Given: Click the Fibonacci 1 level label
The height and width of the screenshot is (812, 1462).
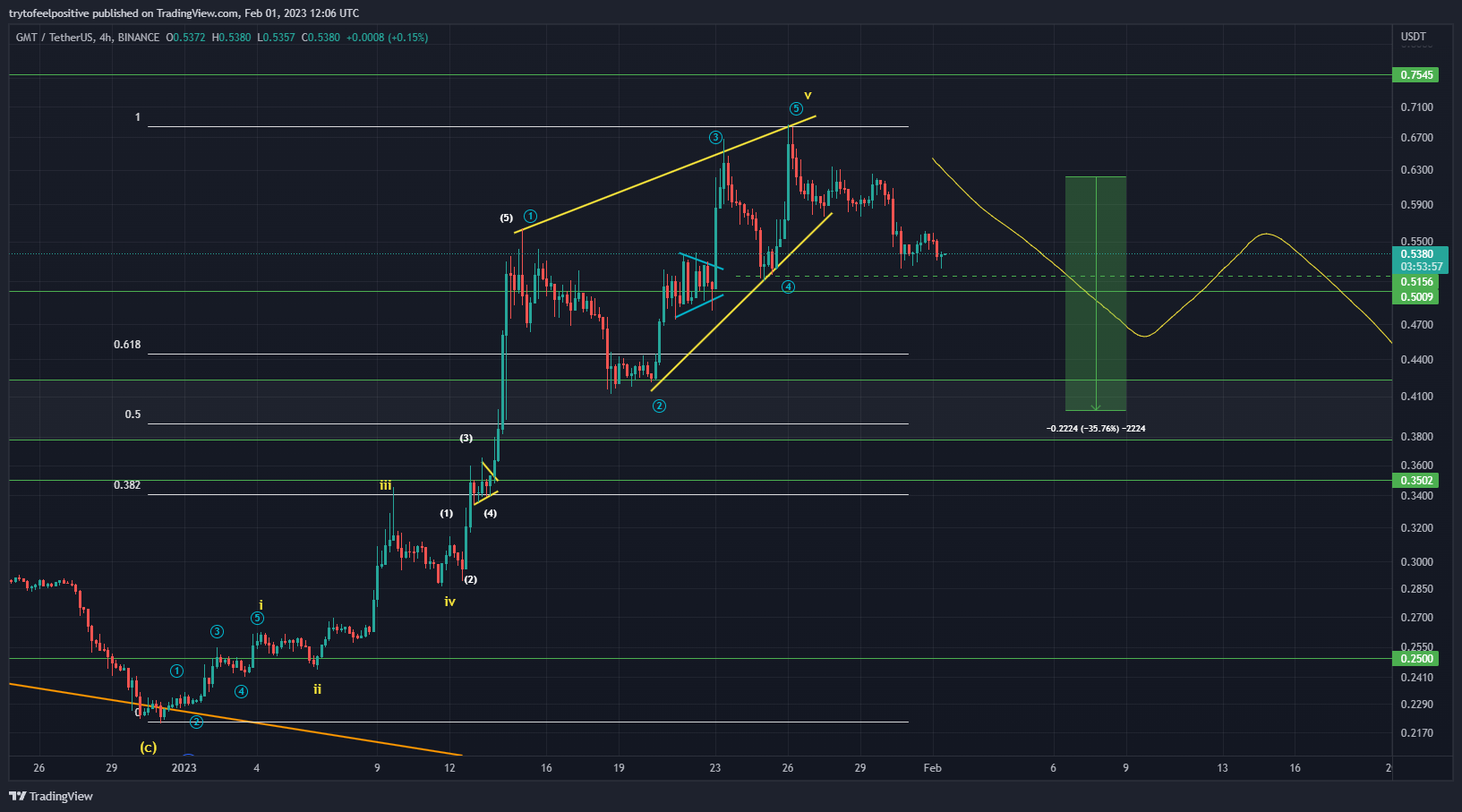Looking at the screenshot, I should coord(138,117).
